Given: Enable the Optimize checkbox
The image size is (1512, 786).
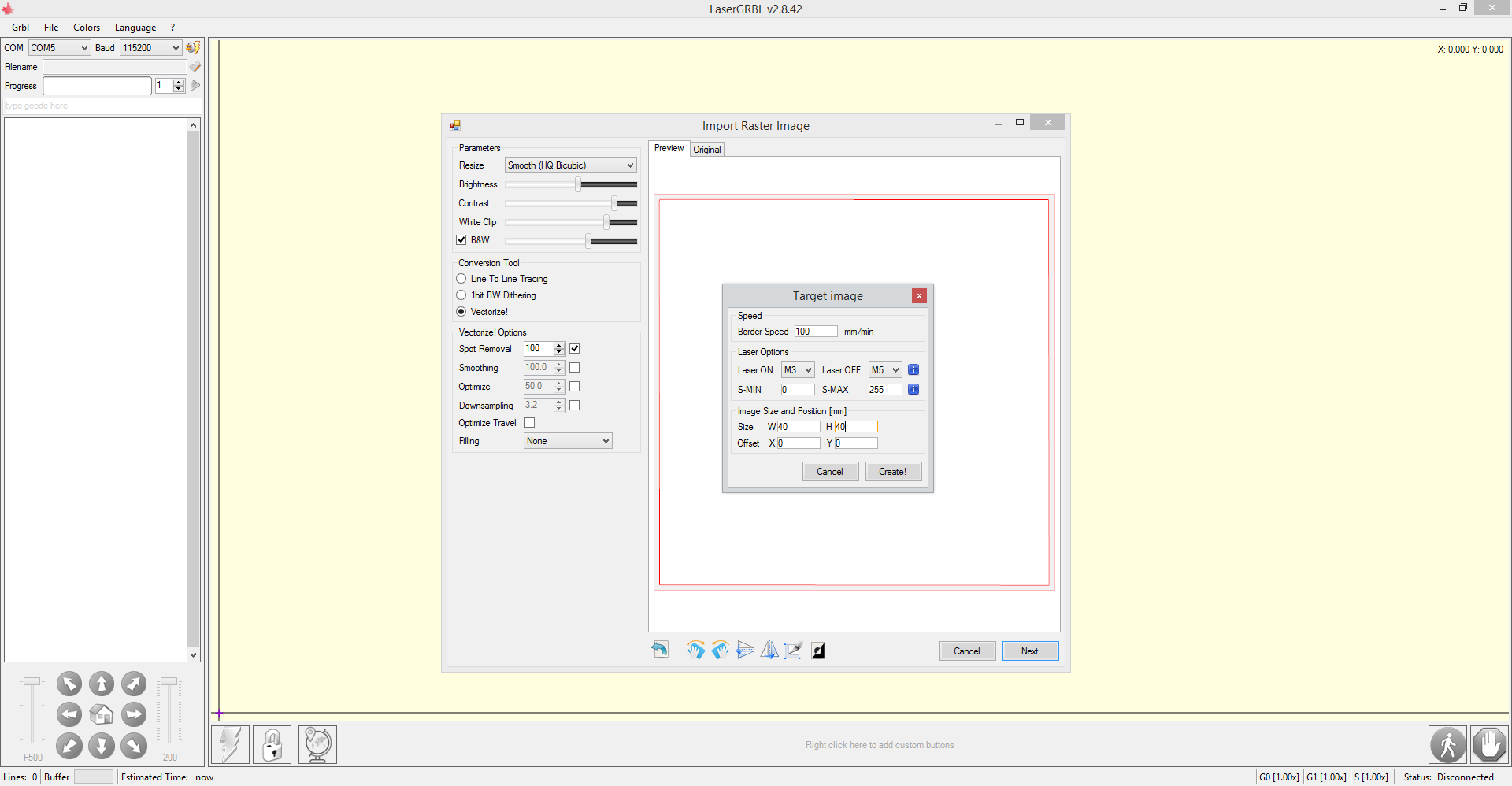Looking at the screenshot, I should point(575,386).
